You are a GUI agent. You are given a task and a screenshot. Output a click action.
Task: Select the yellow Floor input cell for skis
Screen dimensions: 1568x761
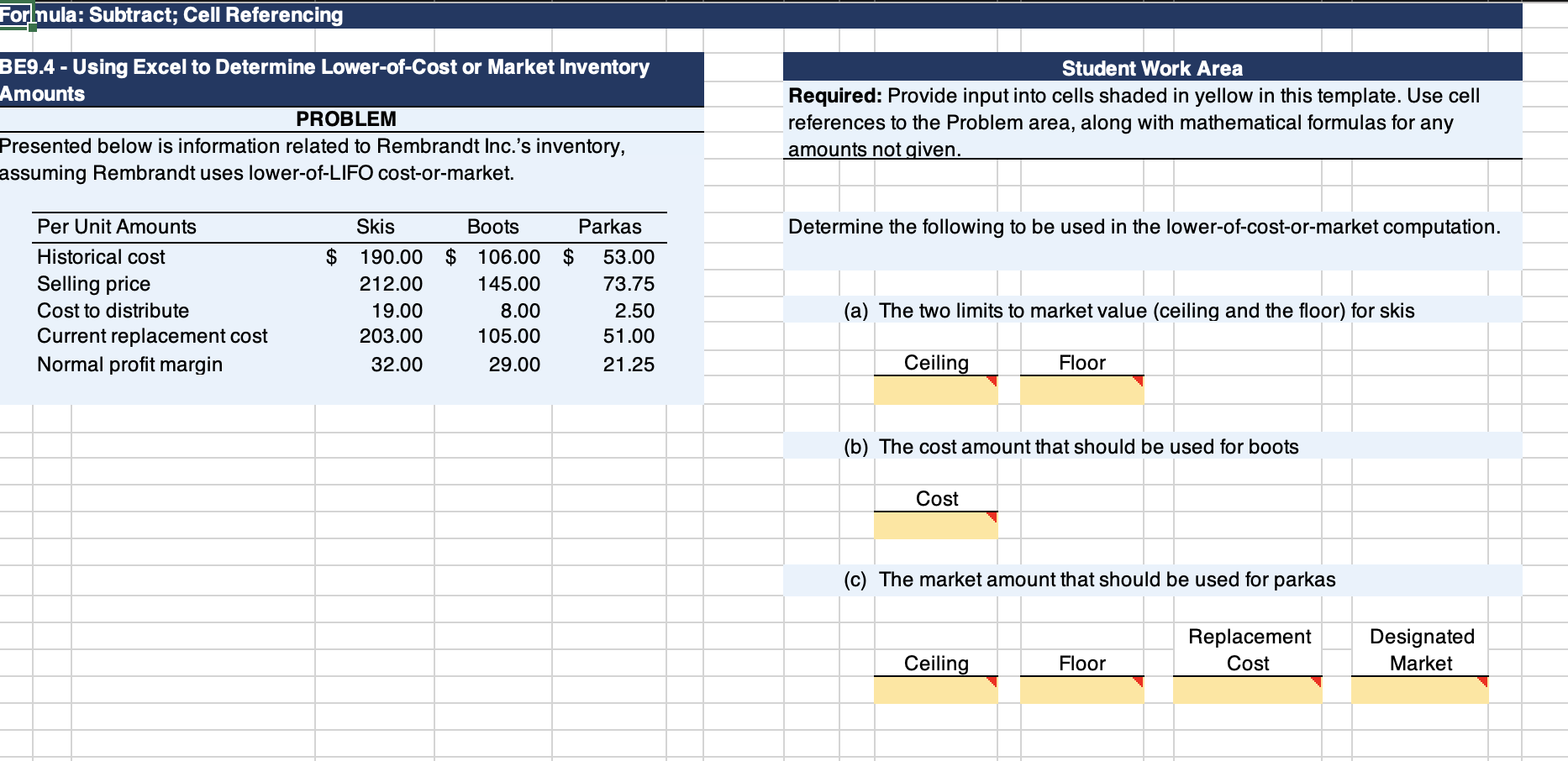pyautogui.click(x=1082, y=391)
